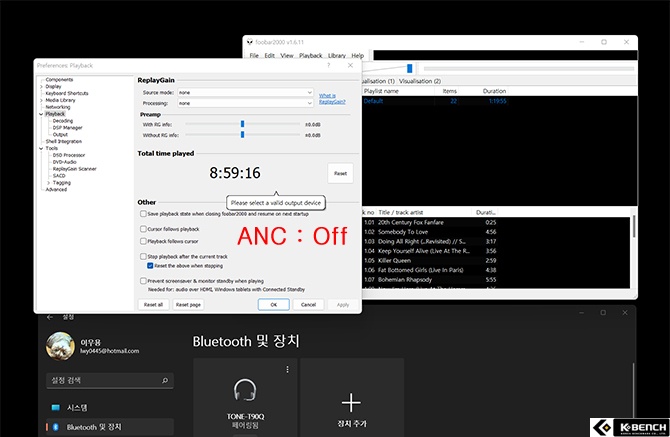Click the OK button in Preferences

(x=273, y=305)
